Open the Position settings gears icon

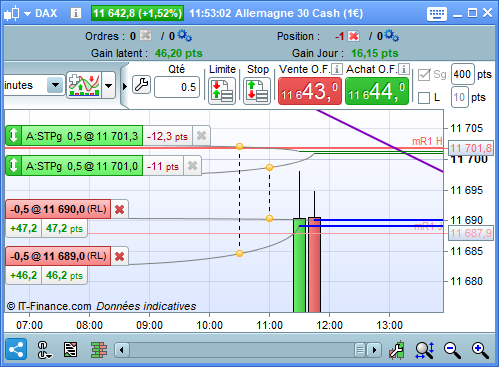tap(391, 35)
